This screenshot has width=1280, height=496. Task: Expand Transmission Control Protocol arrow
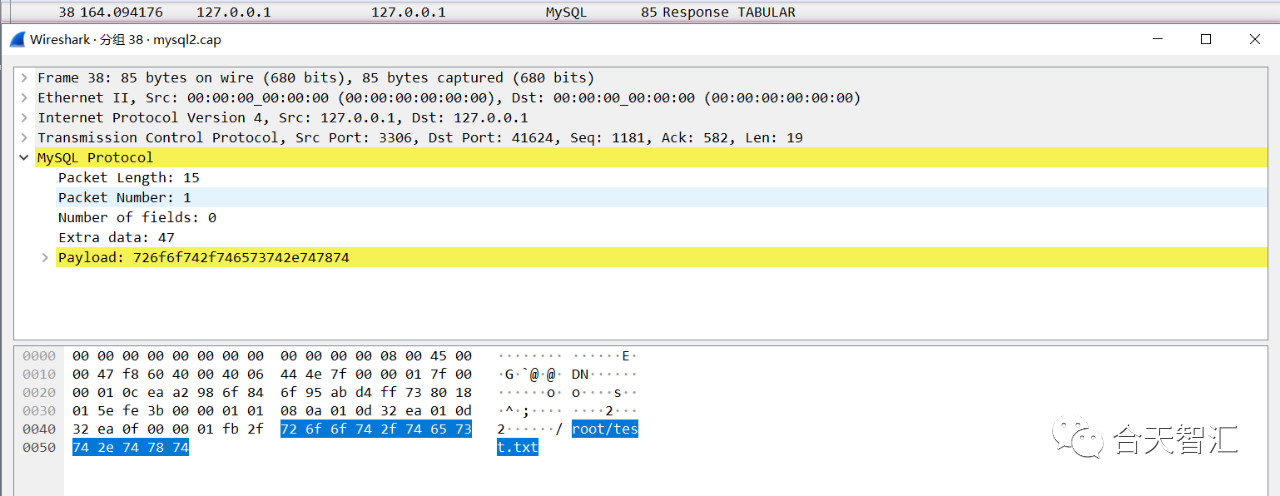pyautogui.click(x=24, y=138)
